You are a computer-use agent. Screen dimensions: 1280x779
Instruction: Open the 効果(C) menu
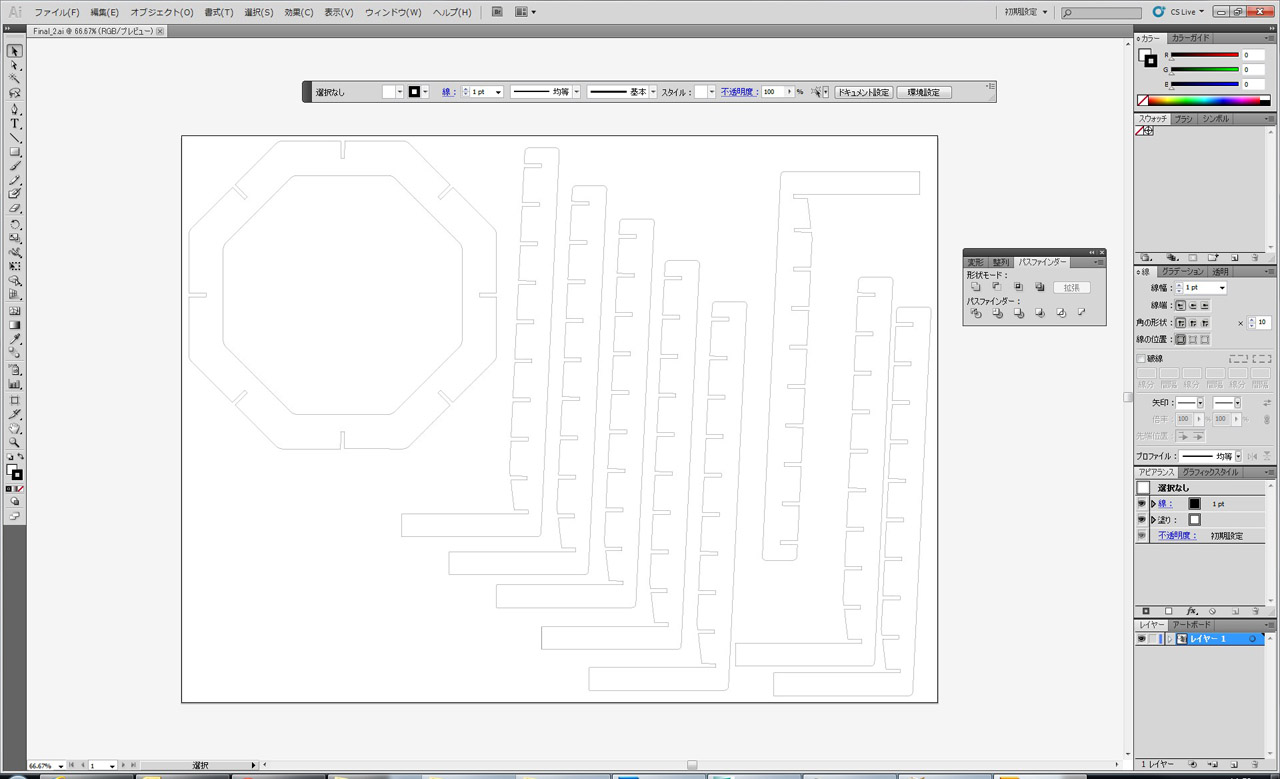[x=299, y=12]
